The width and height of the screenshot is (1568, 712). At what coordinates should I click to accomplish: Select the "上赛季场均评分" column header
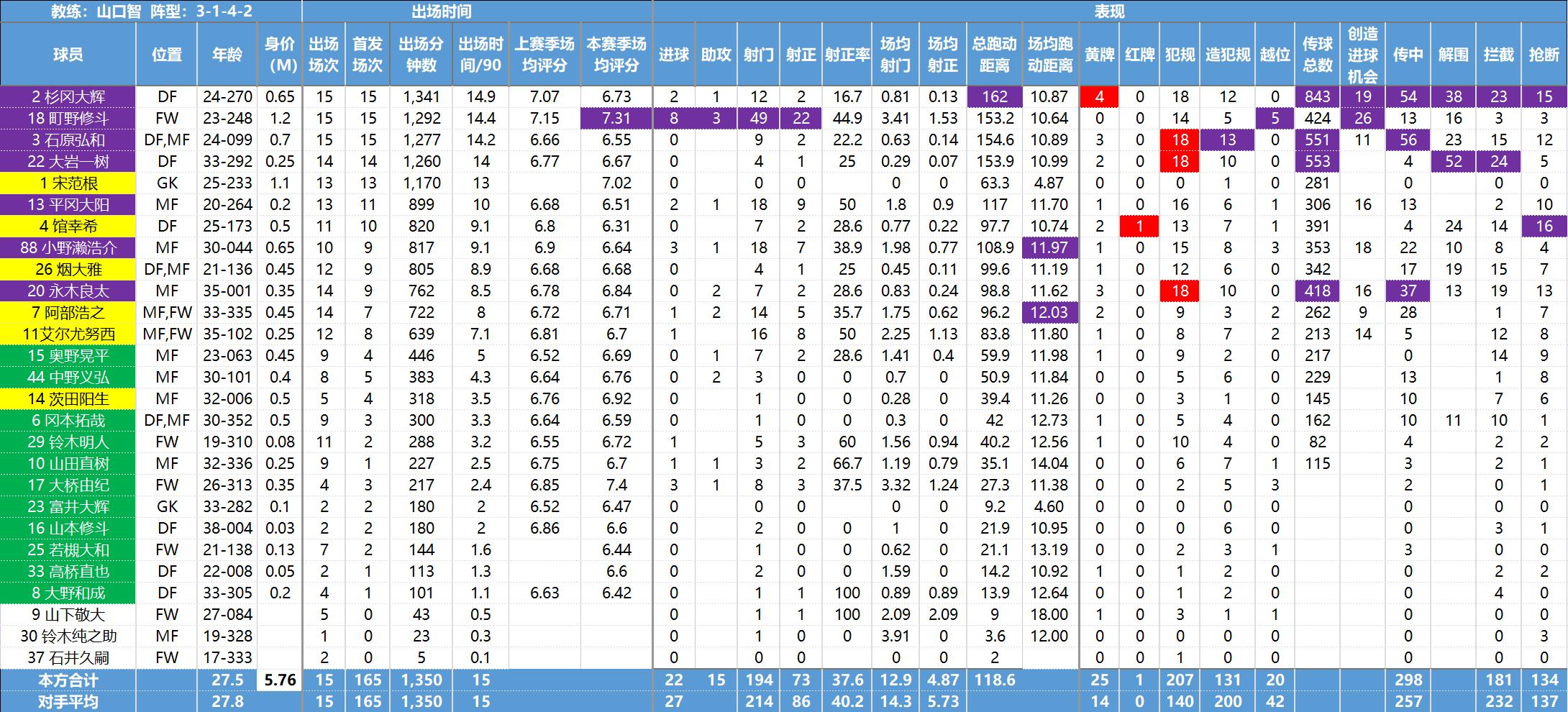coord(544,54)
